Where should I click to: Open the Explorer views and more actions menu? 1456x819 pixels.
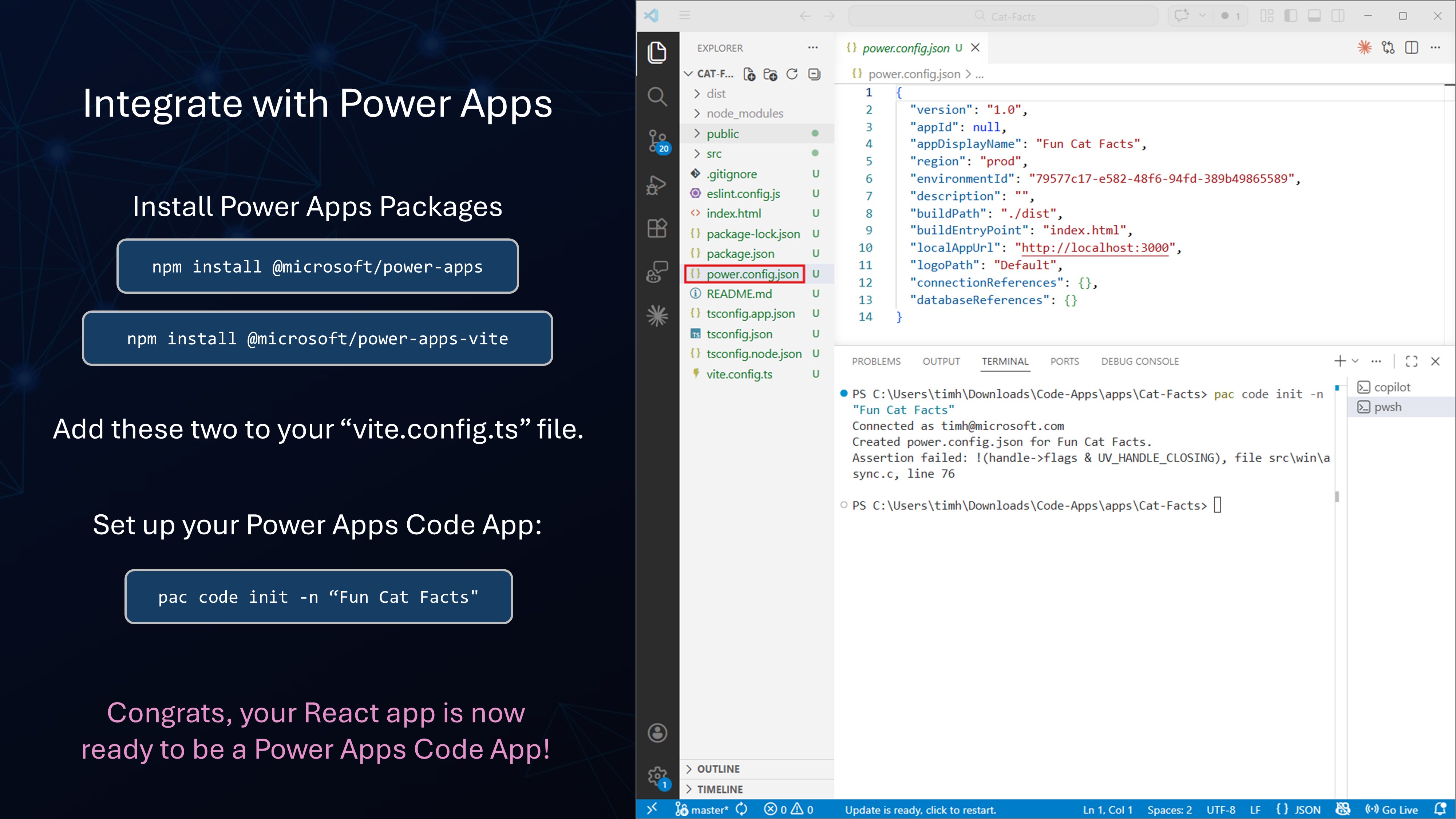click(813, 48)
